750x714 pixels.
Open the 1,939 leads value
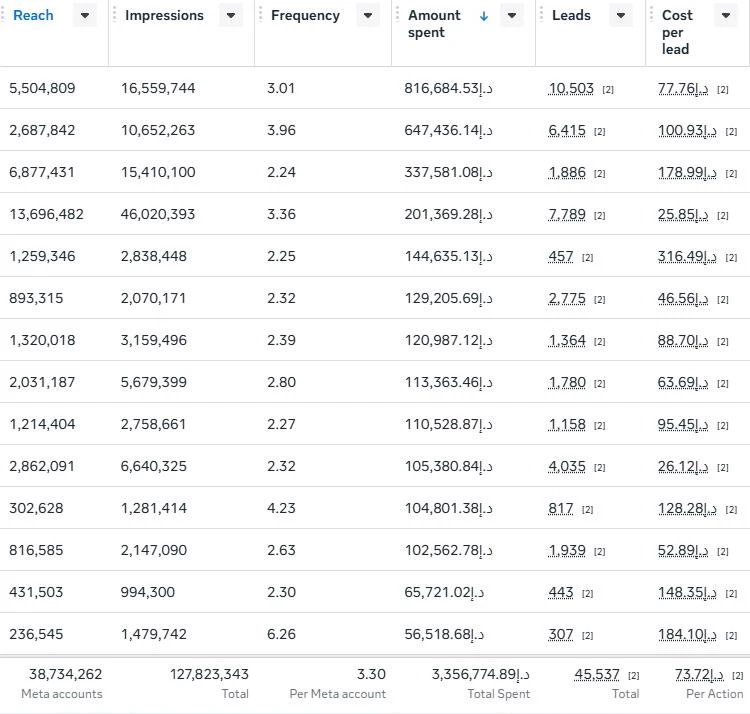pyautogui.click(x=567, y=551)
